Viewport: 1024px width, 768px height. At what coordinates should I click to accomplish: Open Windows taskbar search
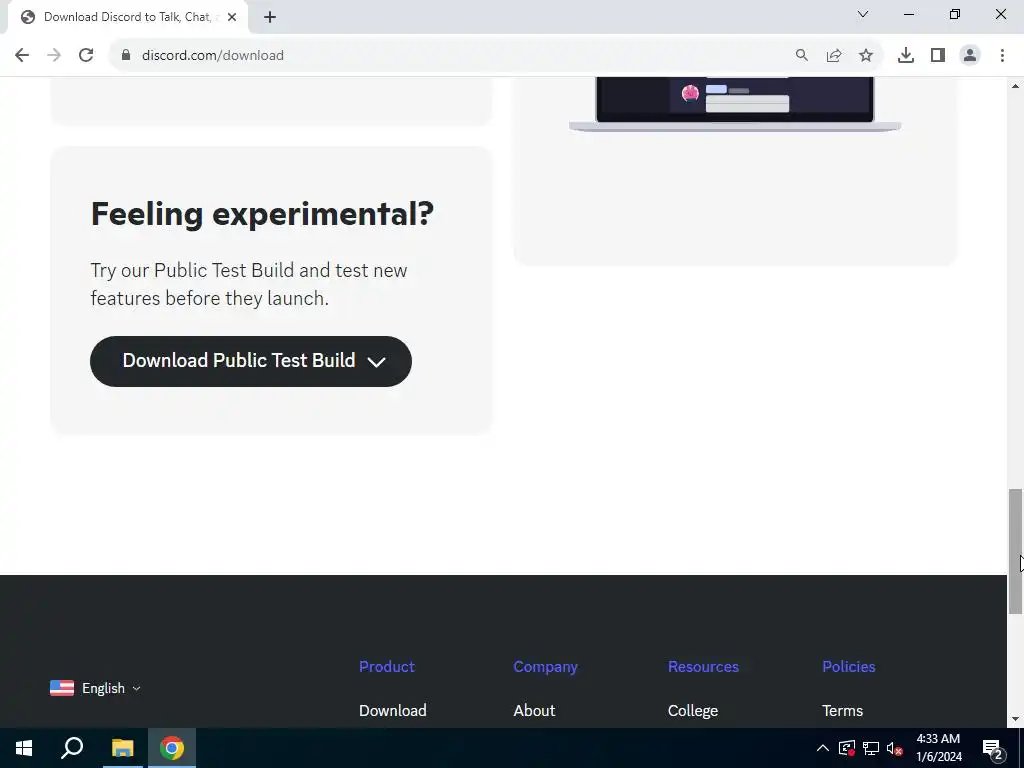click(x=72, y=748)
